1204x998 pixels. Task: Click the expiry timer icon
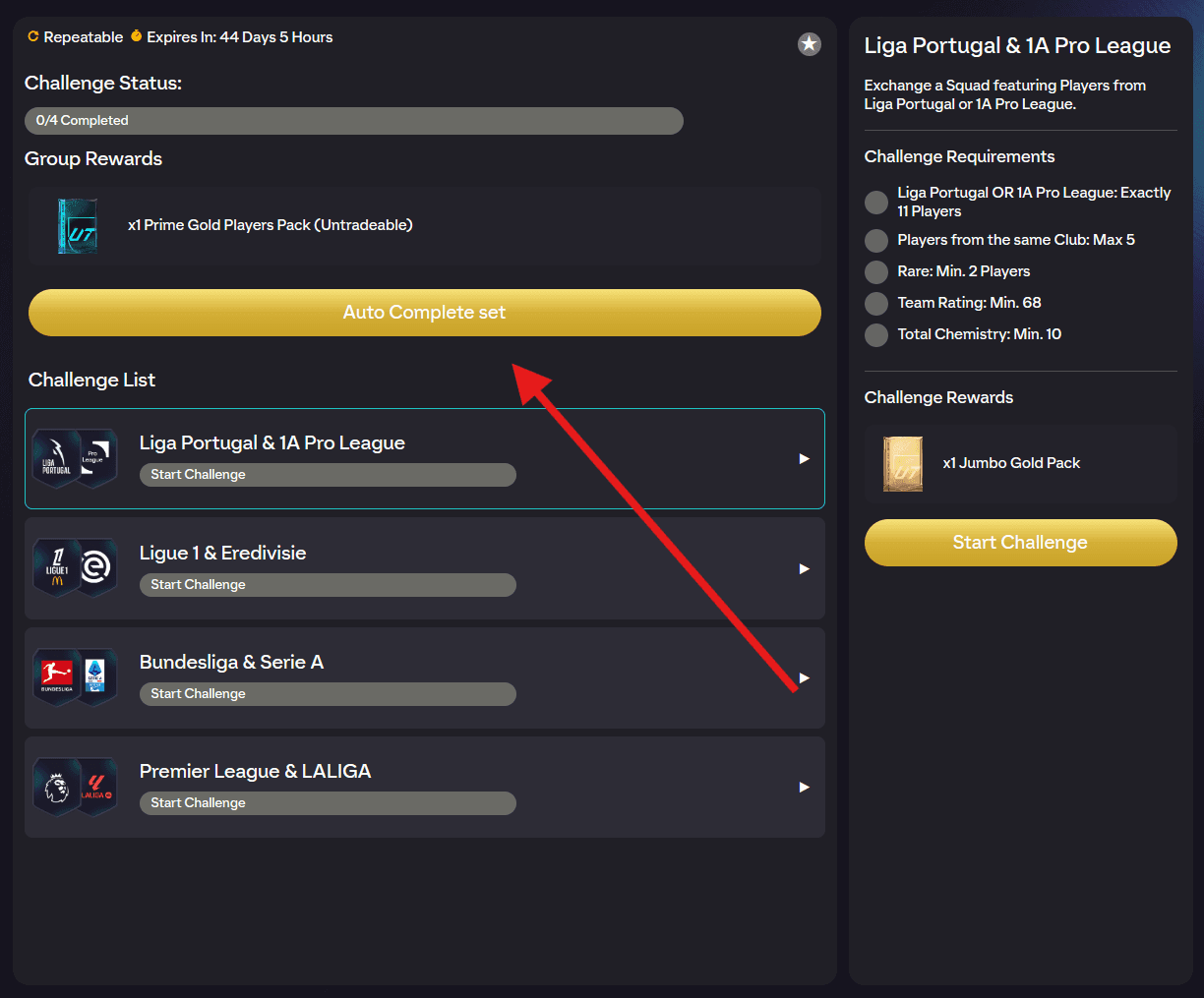(137, 36)
